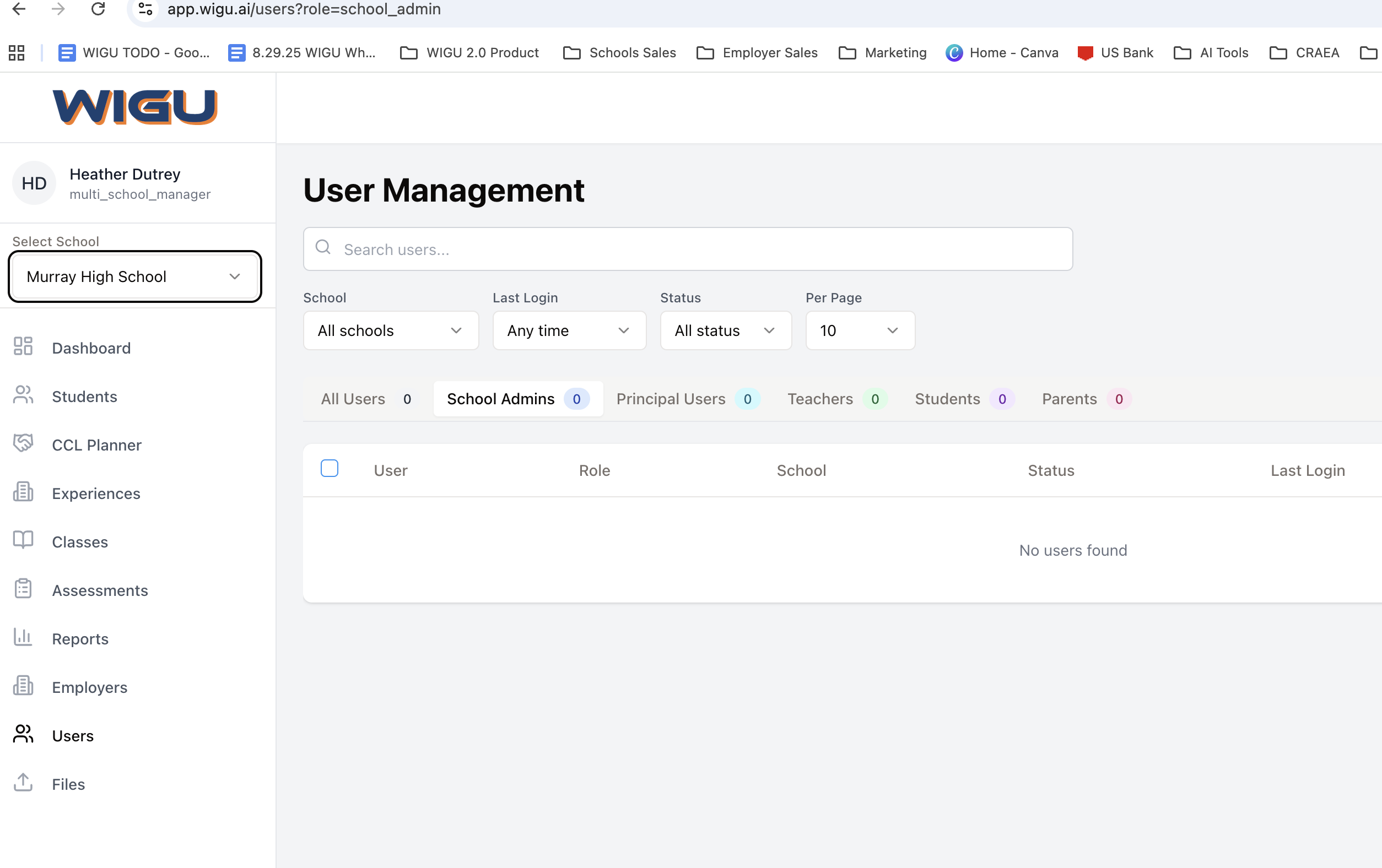Reload the page with browser refresh icon

point(98,9)
